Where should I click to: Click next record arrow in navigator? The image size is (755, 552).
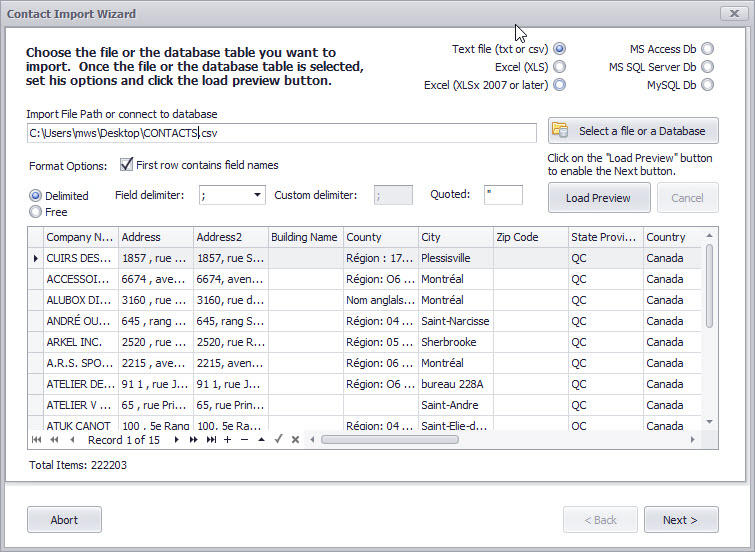[179, 440]
